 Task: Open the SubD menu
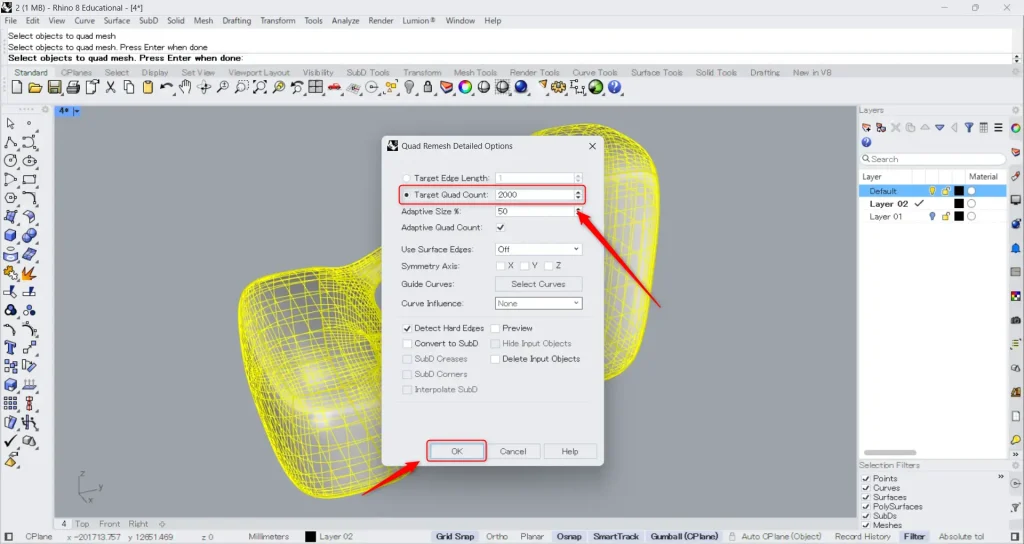click(148, 21)
